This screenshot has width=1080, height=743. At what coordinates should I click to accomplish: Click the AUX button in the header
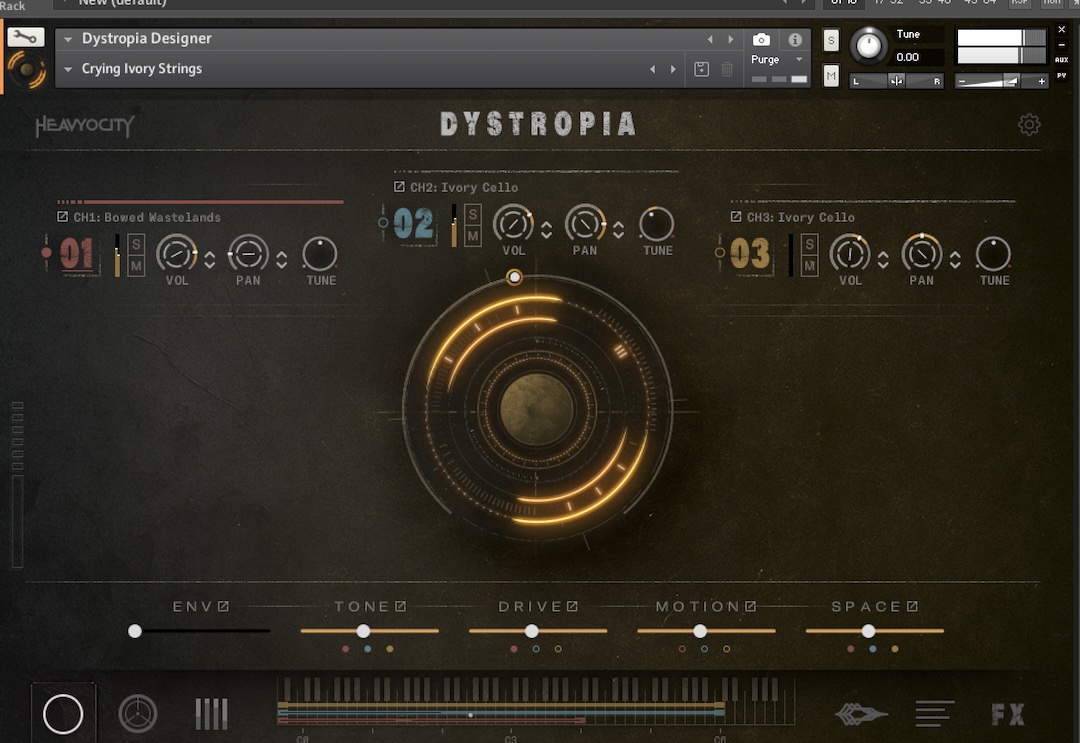1062,59
